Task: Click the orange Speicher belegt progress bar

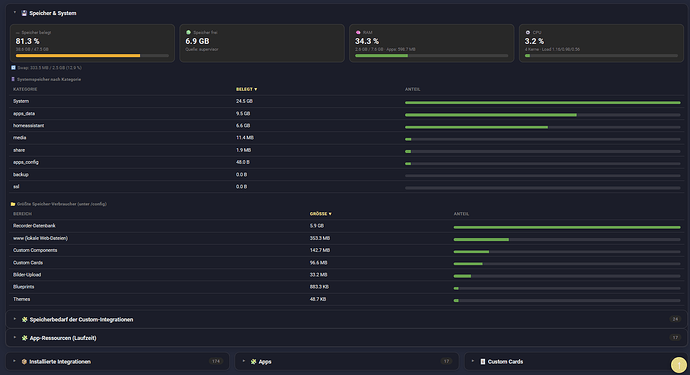Action: point(92,56)
